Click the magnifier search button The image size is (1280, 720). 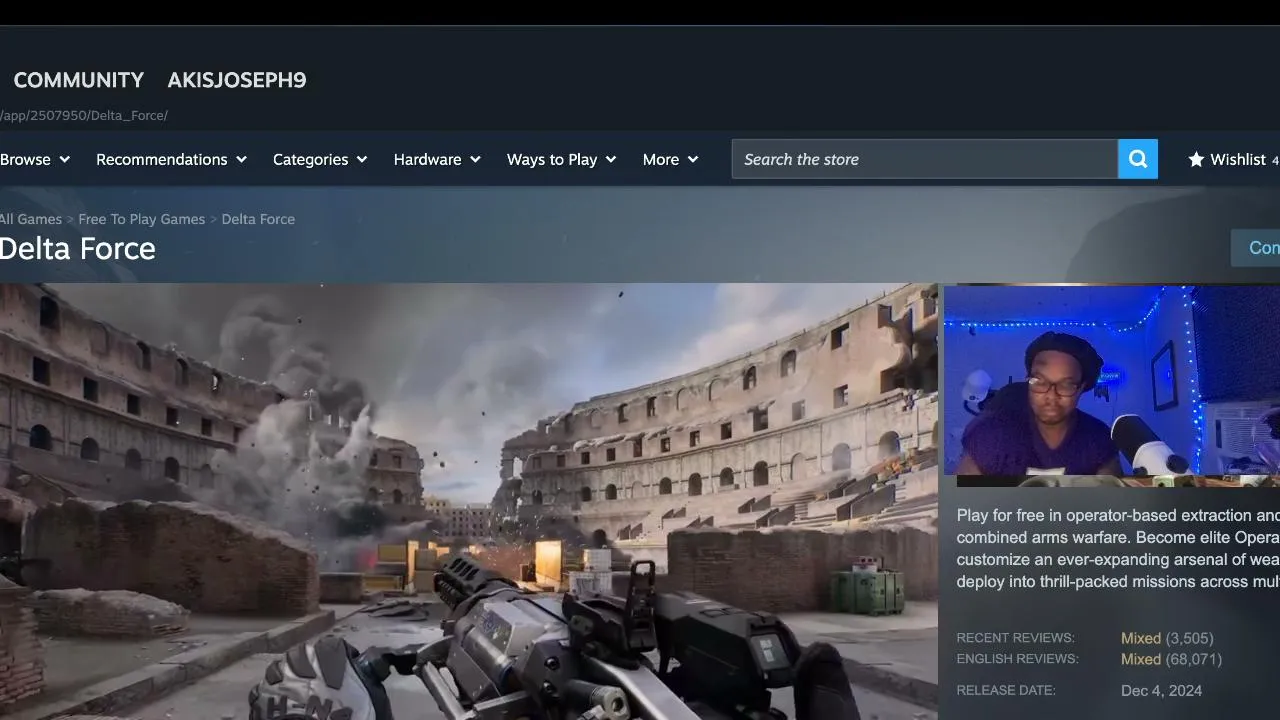click(1138, 159)
